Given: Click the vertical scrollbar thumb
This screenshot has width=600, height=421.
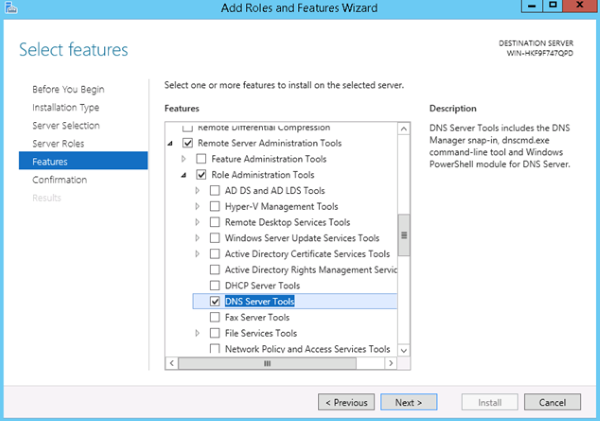Looking at the screenshot, I should click(404, 235).
